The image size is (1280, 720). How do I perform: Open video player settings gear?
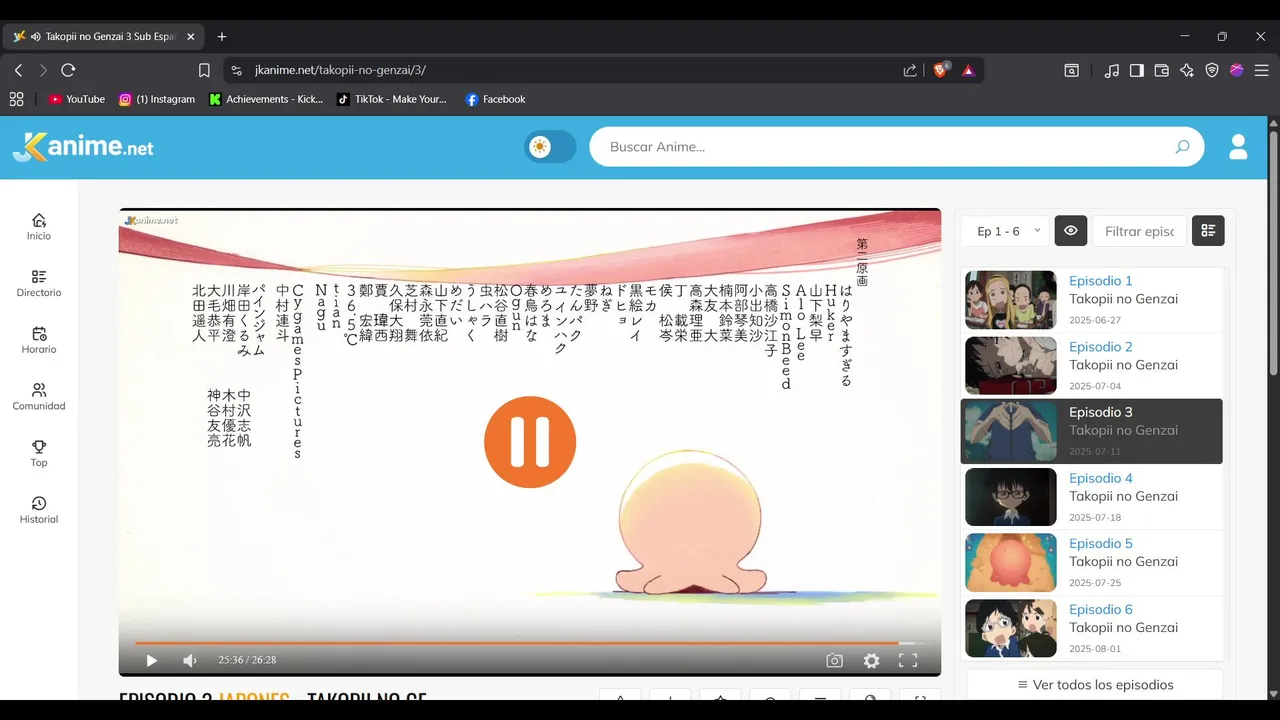point(872,660)
